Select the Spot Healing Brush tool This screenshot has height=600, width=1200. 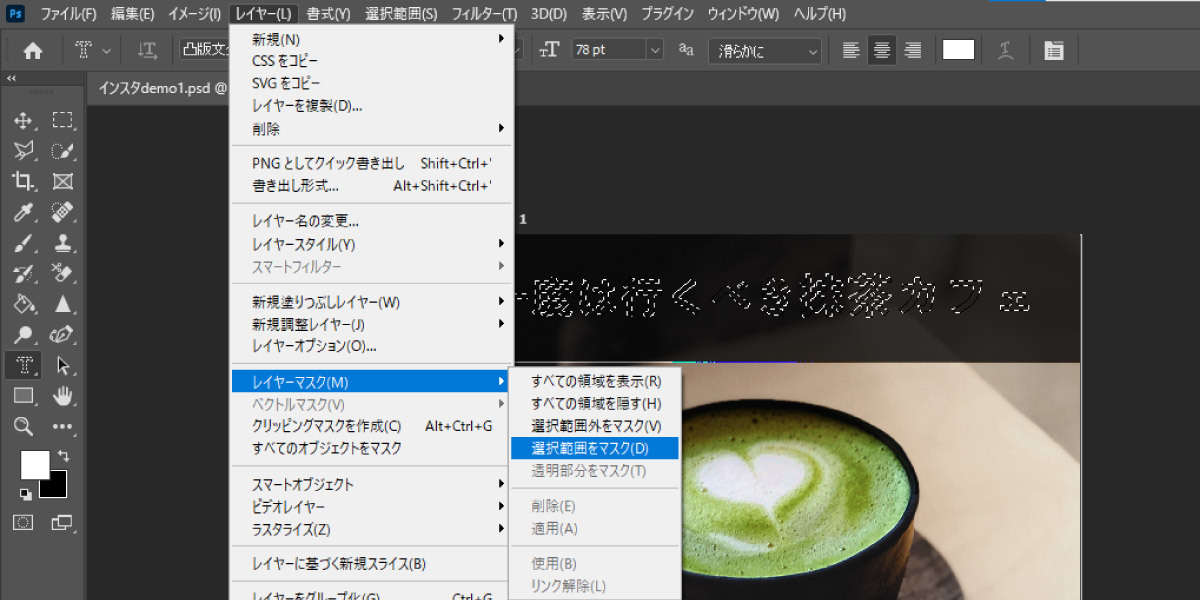[x=62, y=213]
